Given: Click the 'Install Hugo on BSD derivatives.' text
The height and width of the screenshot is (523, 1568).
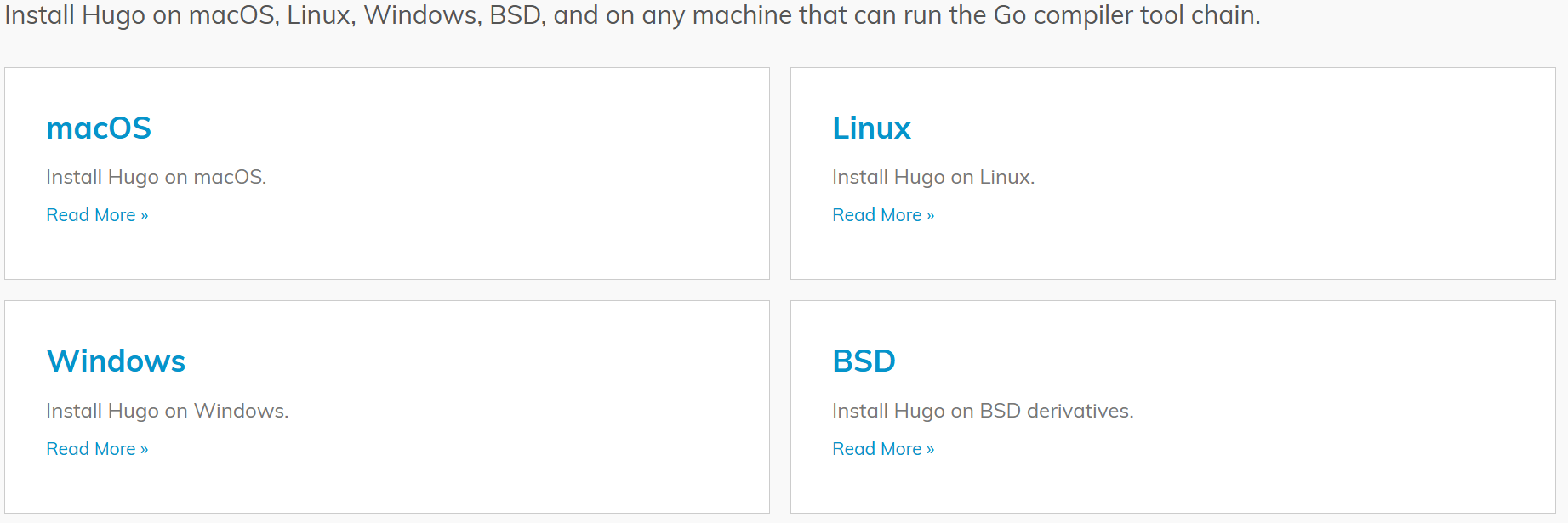Looking at the screenshot, I should (x=983, y=411).
